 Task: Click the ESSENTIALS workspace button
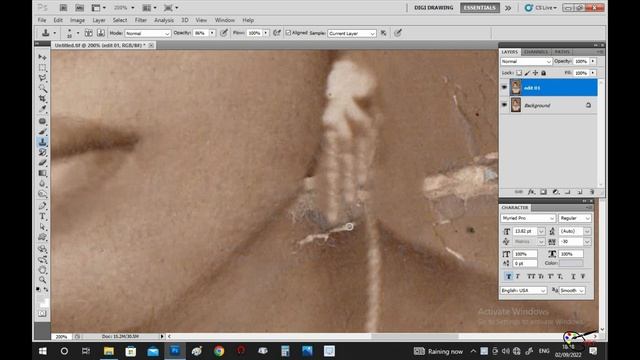pyautogui.click(x=480, y=8)
